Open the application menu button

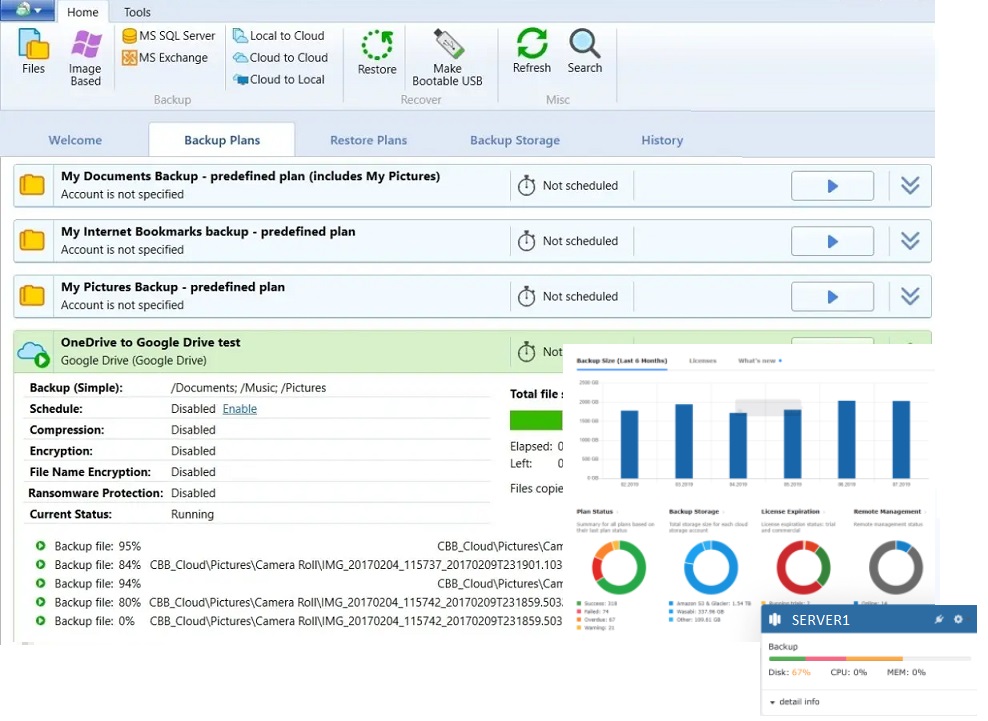coord(27,10)
